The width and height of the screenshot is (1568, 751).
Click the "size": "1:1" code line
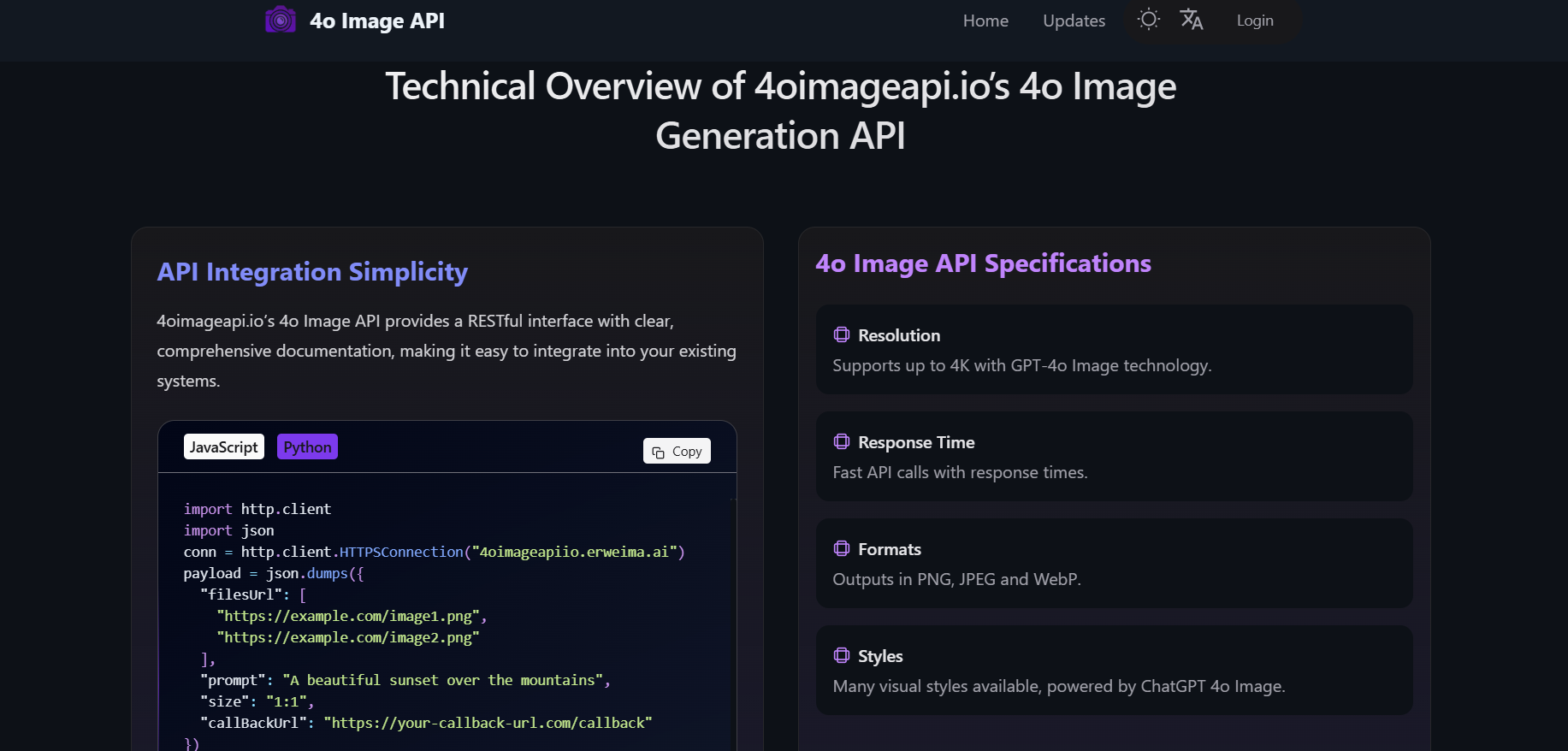click(257, 701)
